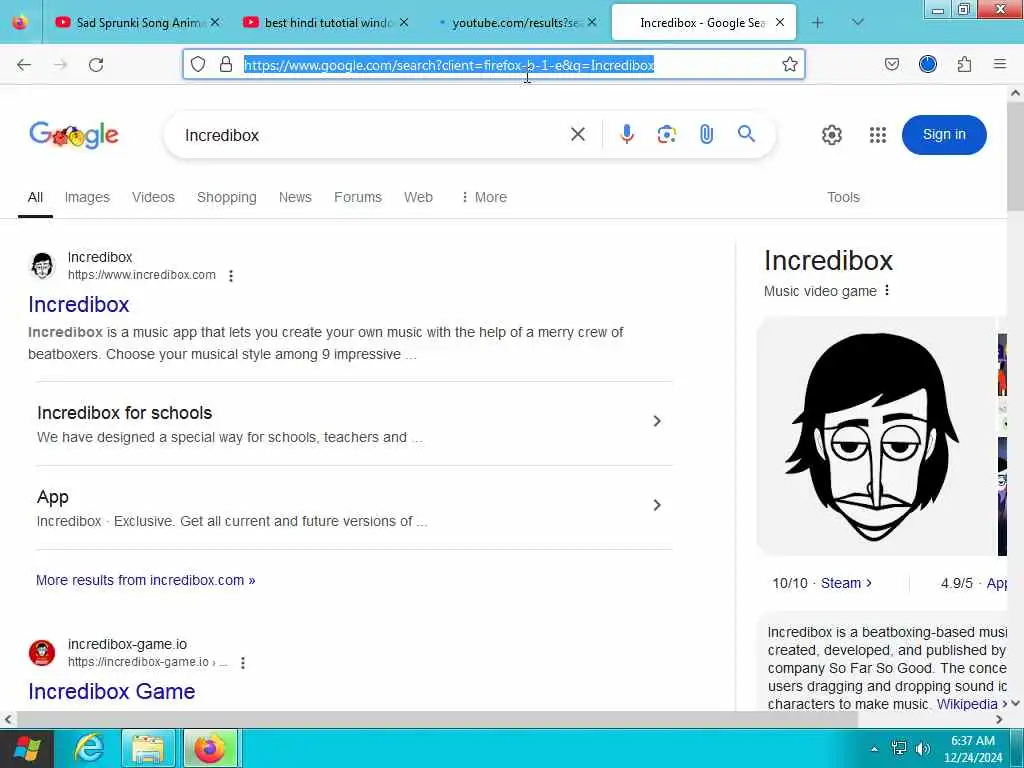Open More results from incredibox.com
The image size is (1024, 768).
pyautogui.click(x=146, y=580)
